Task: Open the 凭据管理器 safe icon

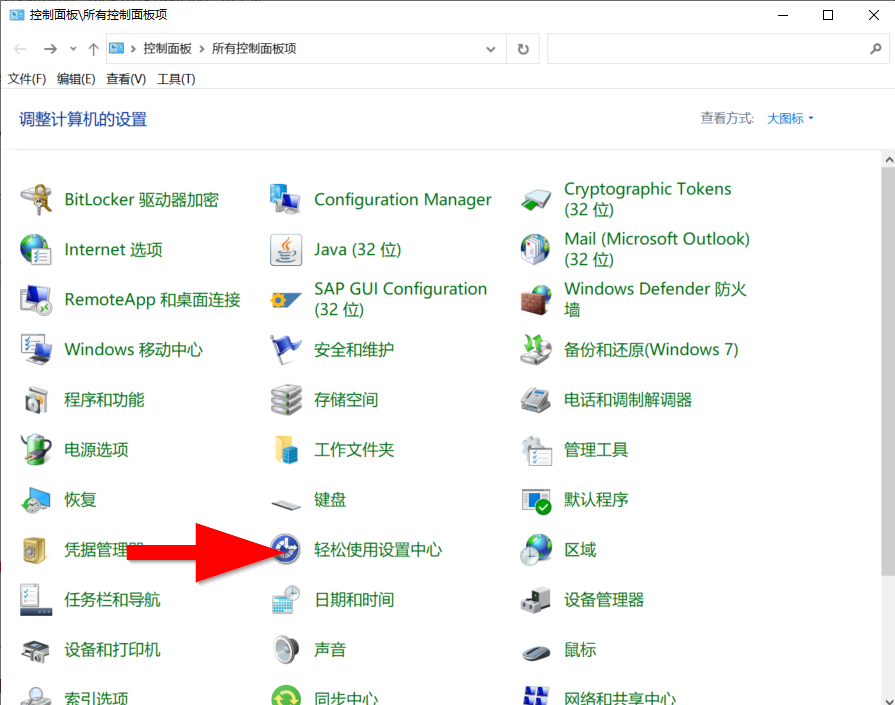Action: 36,549
